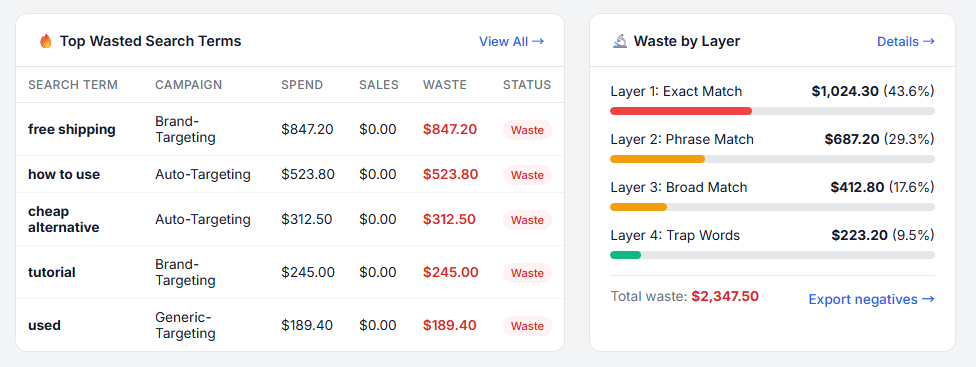Viewport: 976px width, 367px height.
Task: Click the SALES column header
Action: (x=378, y=85)
